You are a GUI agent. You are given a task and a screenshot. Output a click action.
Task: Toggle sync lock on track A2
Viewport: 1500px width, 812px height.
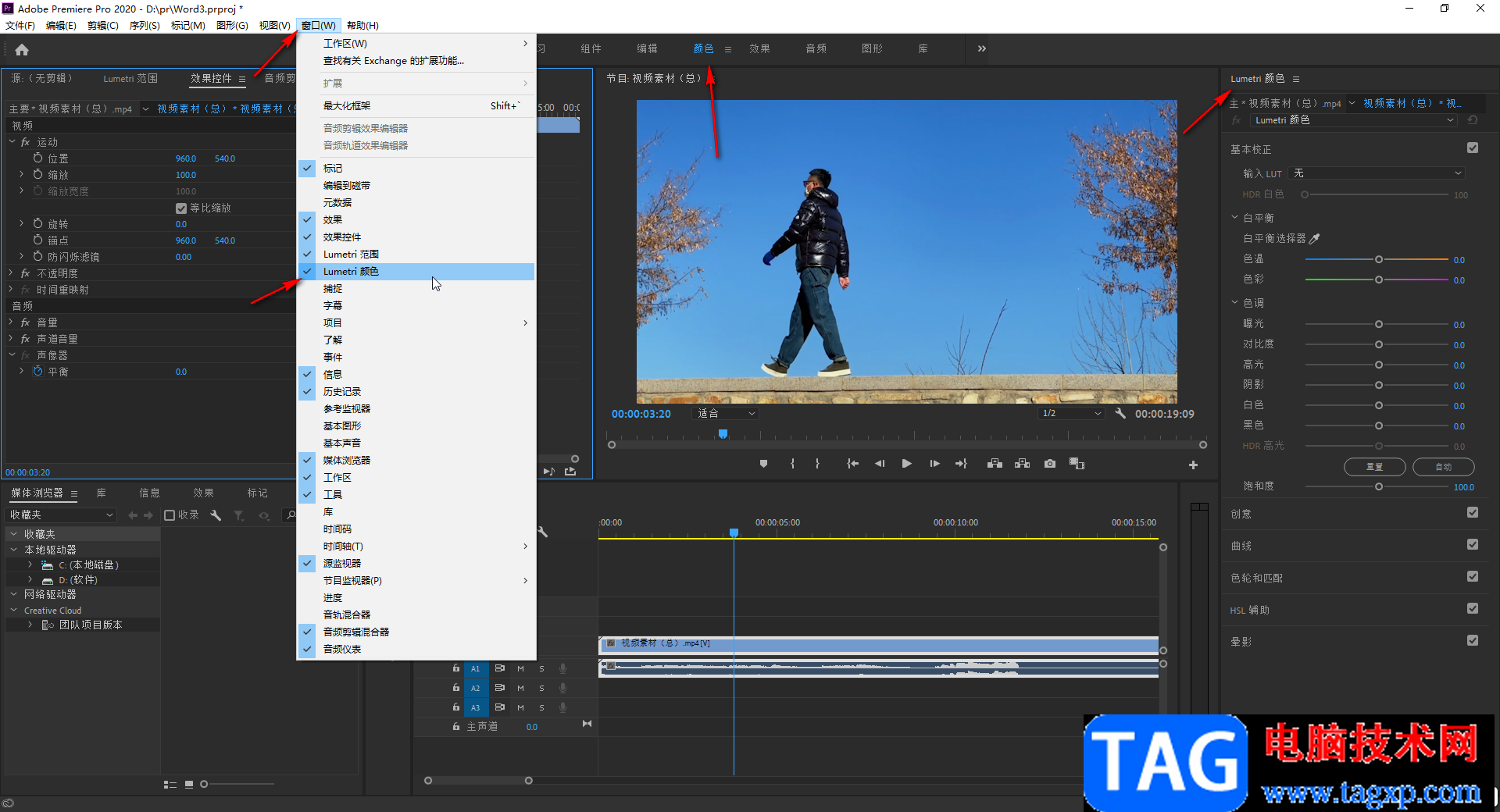(x=499, y=688)
